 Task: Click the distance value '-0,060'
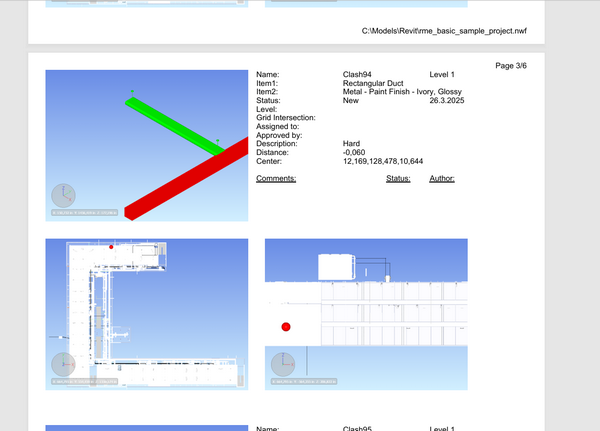click(354, 152)
